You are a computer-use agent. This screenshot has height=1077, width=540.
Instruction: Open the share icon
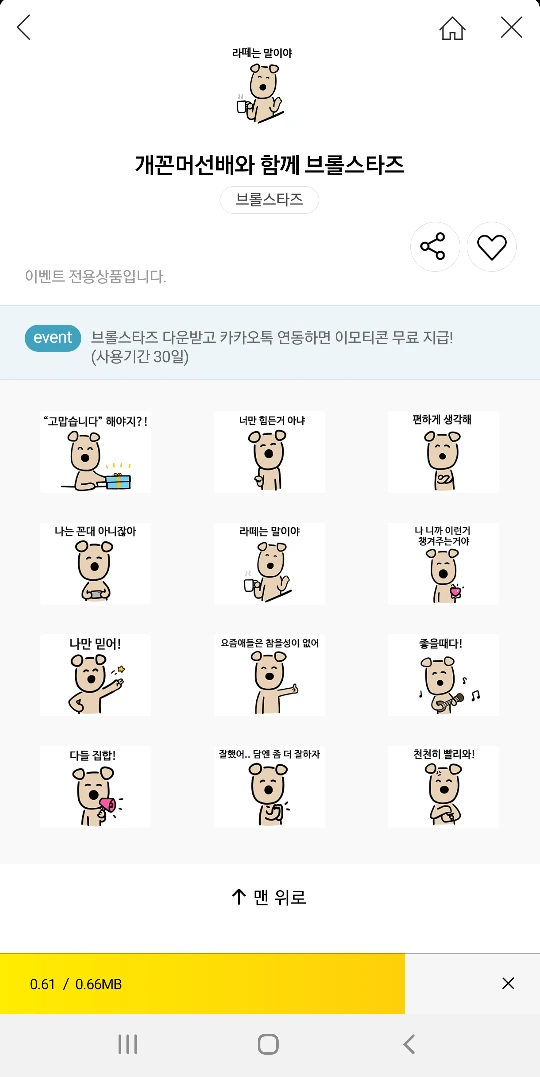click(x=435, y=247)
